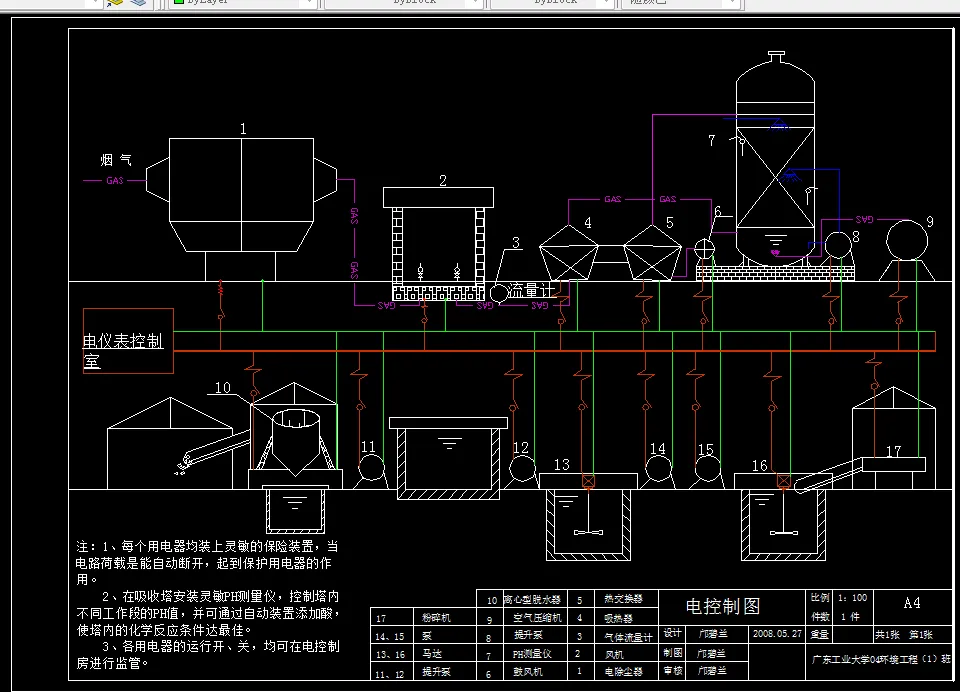Select the 马达 cell in parts list
Viewport: 960px width, 692px height.
pyautogui.click(x=432, y=653)
